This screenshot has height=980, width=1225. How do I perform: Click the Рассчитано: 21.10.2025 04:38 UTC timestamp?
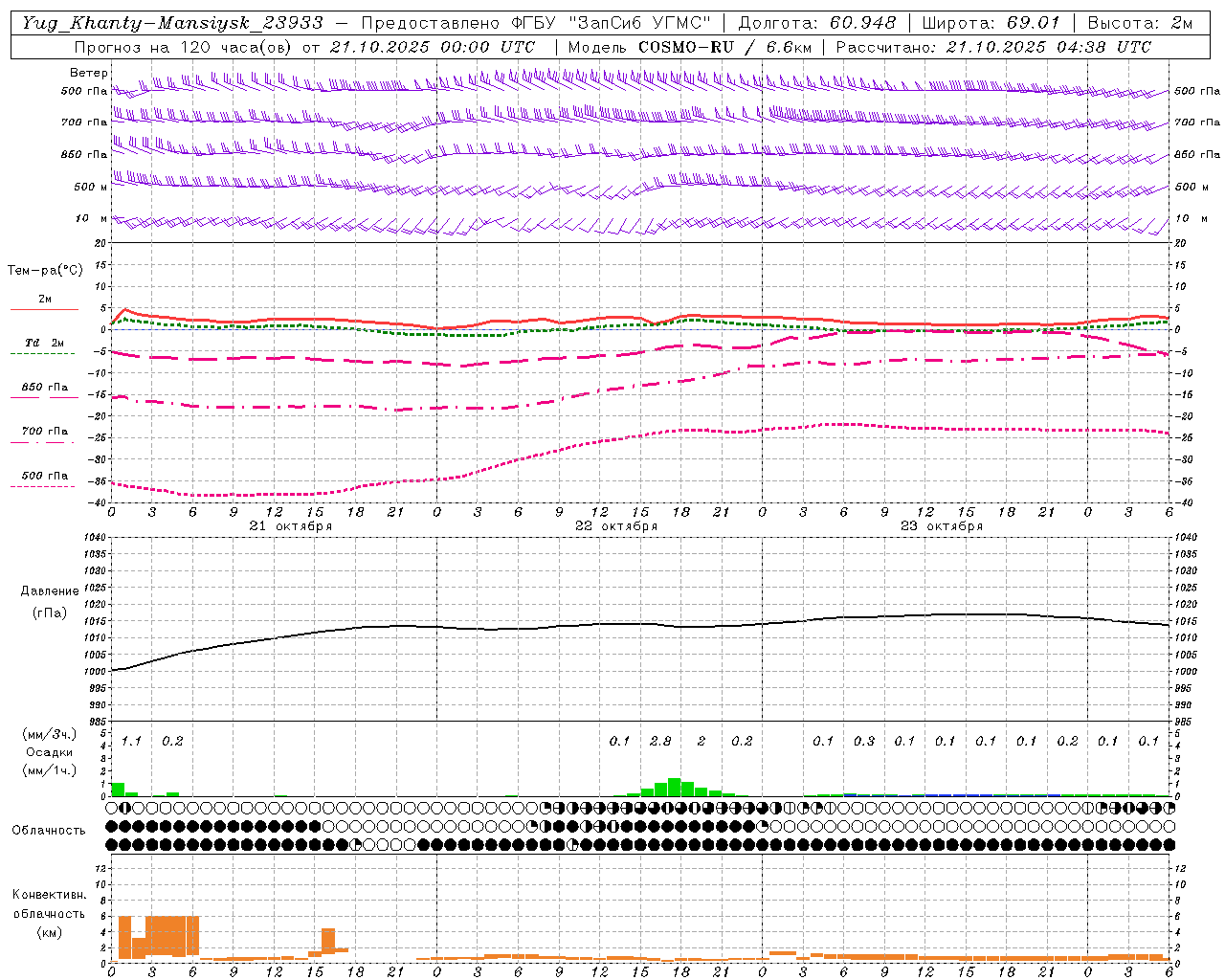click(993, 47)
